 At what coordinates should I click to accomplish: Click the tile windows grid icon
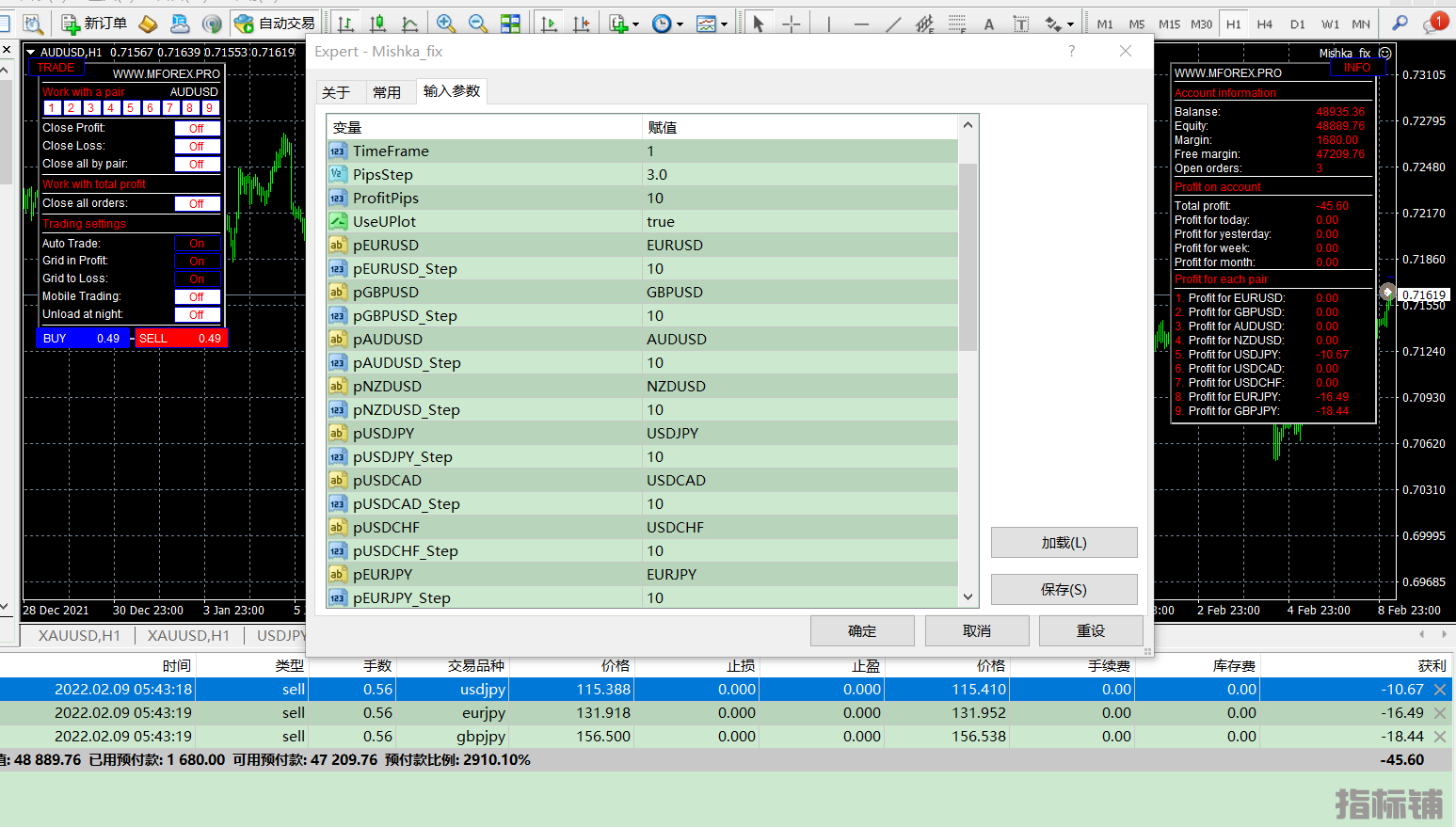(510, 24)
